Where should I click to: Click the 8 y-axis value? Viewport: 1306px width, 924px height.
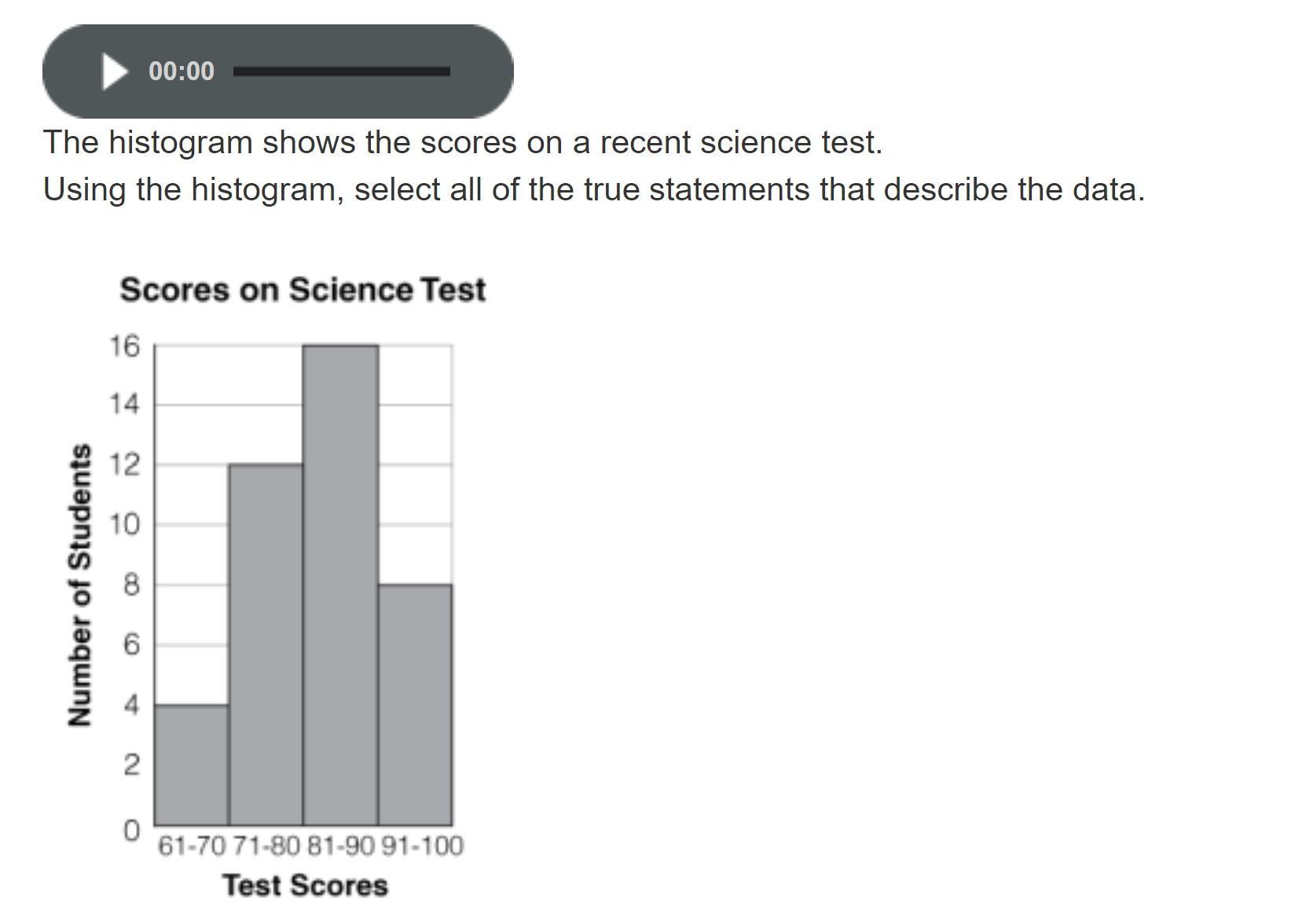132,585
